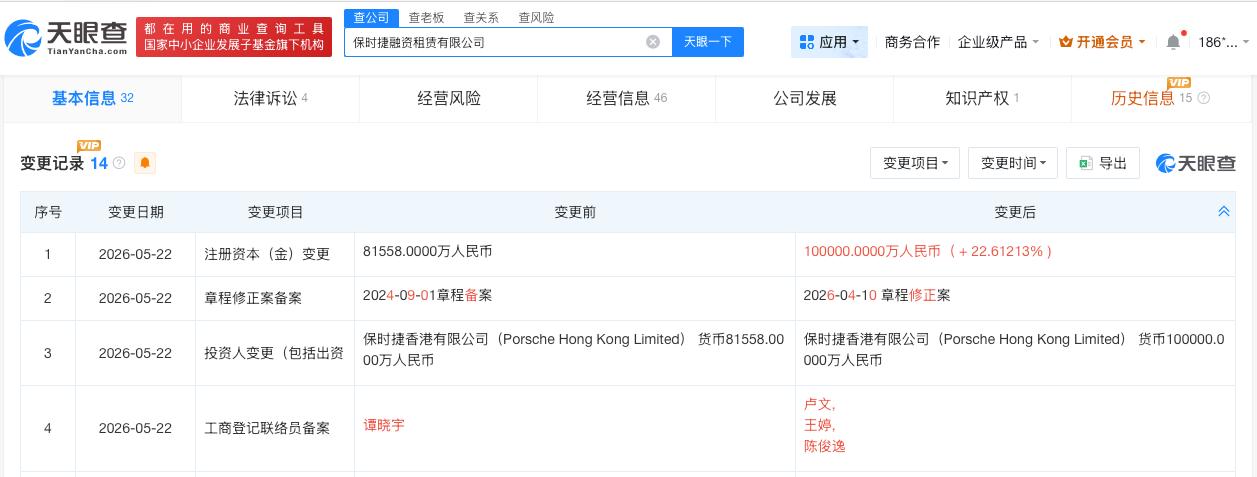Image resolution: width=1257 pixels, height=477 pixels.
Task: Open the 应用 apps dropdown
Action: 829,42
